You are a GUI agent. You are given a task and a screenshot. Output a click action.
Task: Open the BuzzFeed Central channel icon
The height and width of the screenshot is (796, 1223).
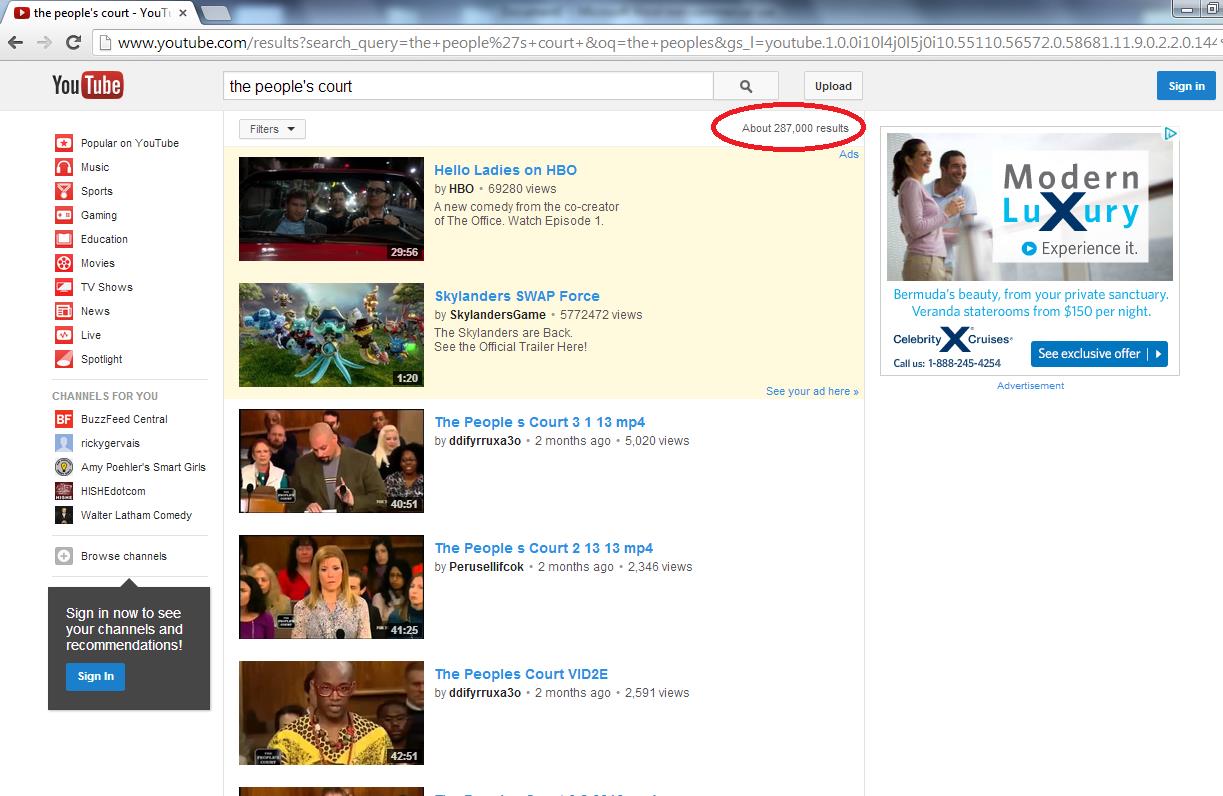[x=63, y=419]
